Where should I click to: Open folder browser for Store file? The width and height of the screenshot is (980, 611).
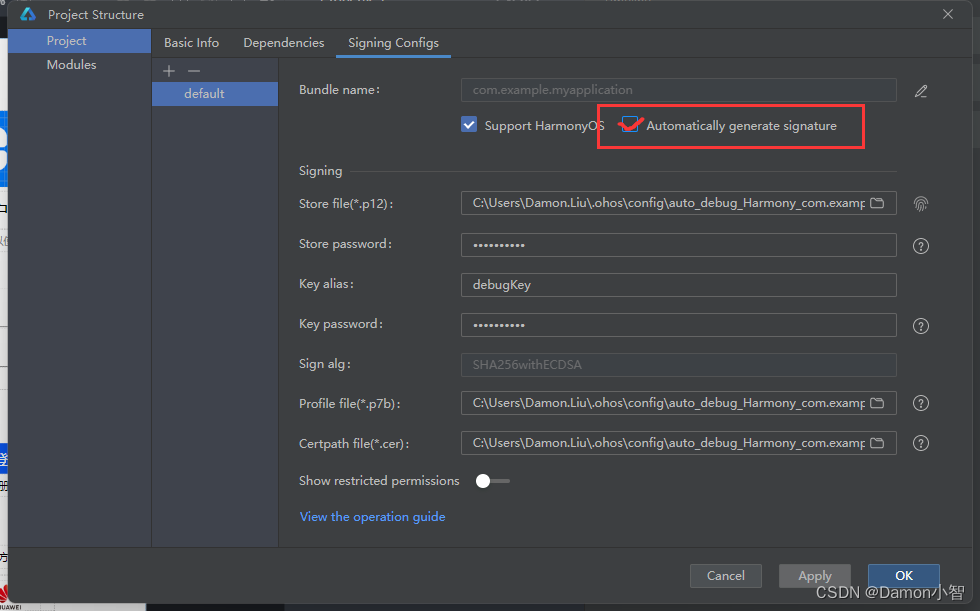pyautogui.click(x=878, y=203)
